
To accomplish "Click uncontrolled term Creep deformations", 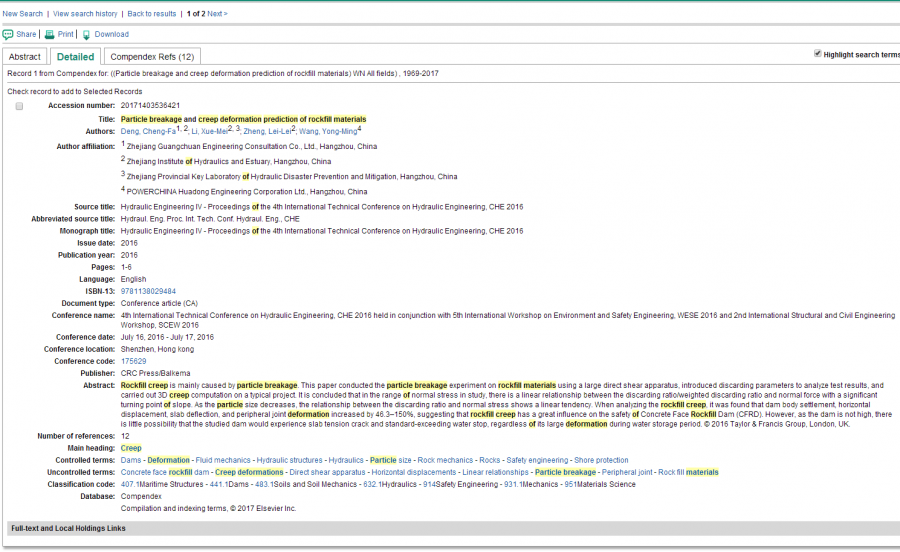I will (249, 472).
